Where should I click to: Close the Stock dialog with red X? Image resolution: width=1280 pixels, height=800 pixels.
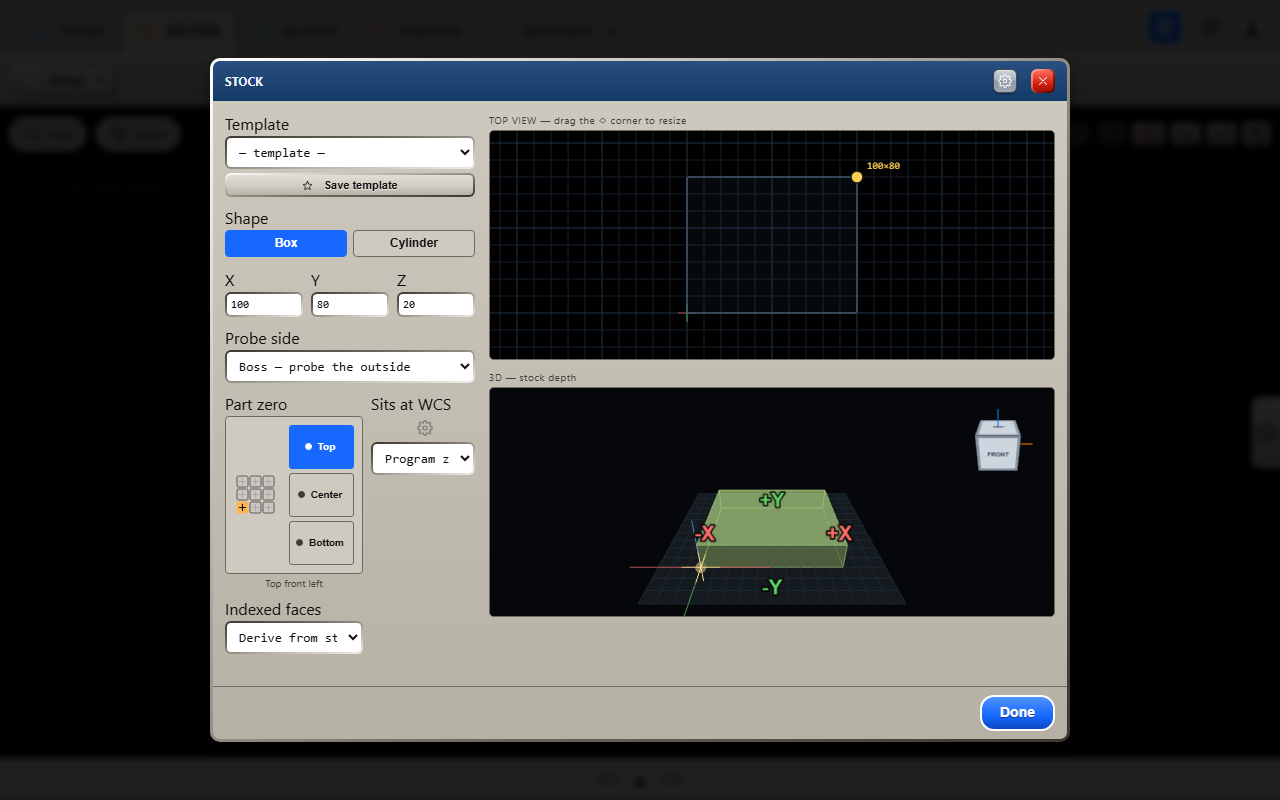click(1043, 81)
